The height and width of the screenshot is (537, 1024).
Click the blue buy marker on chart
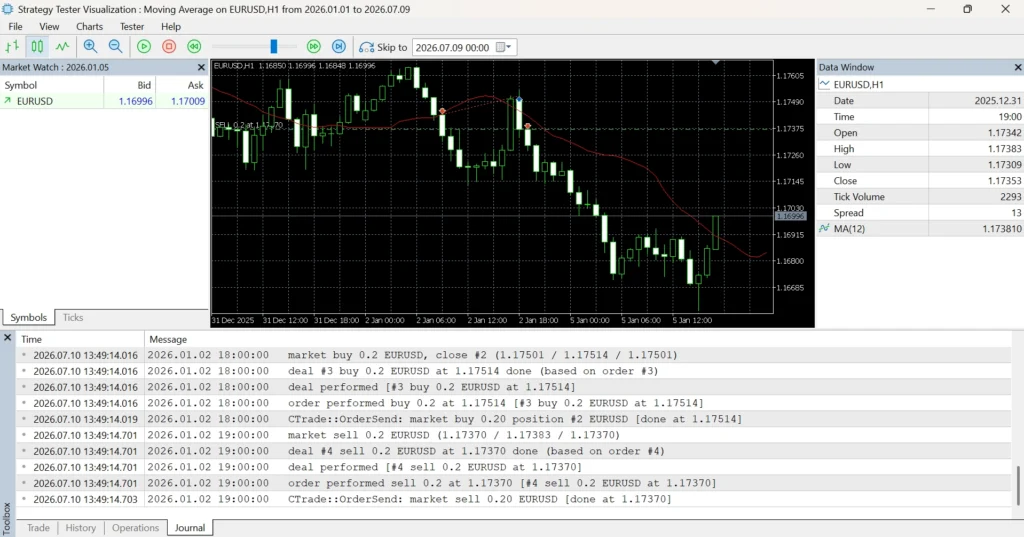[x=519, y=99]
